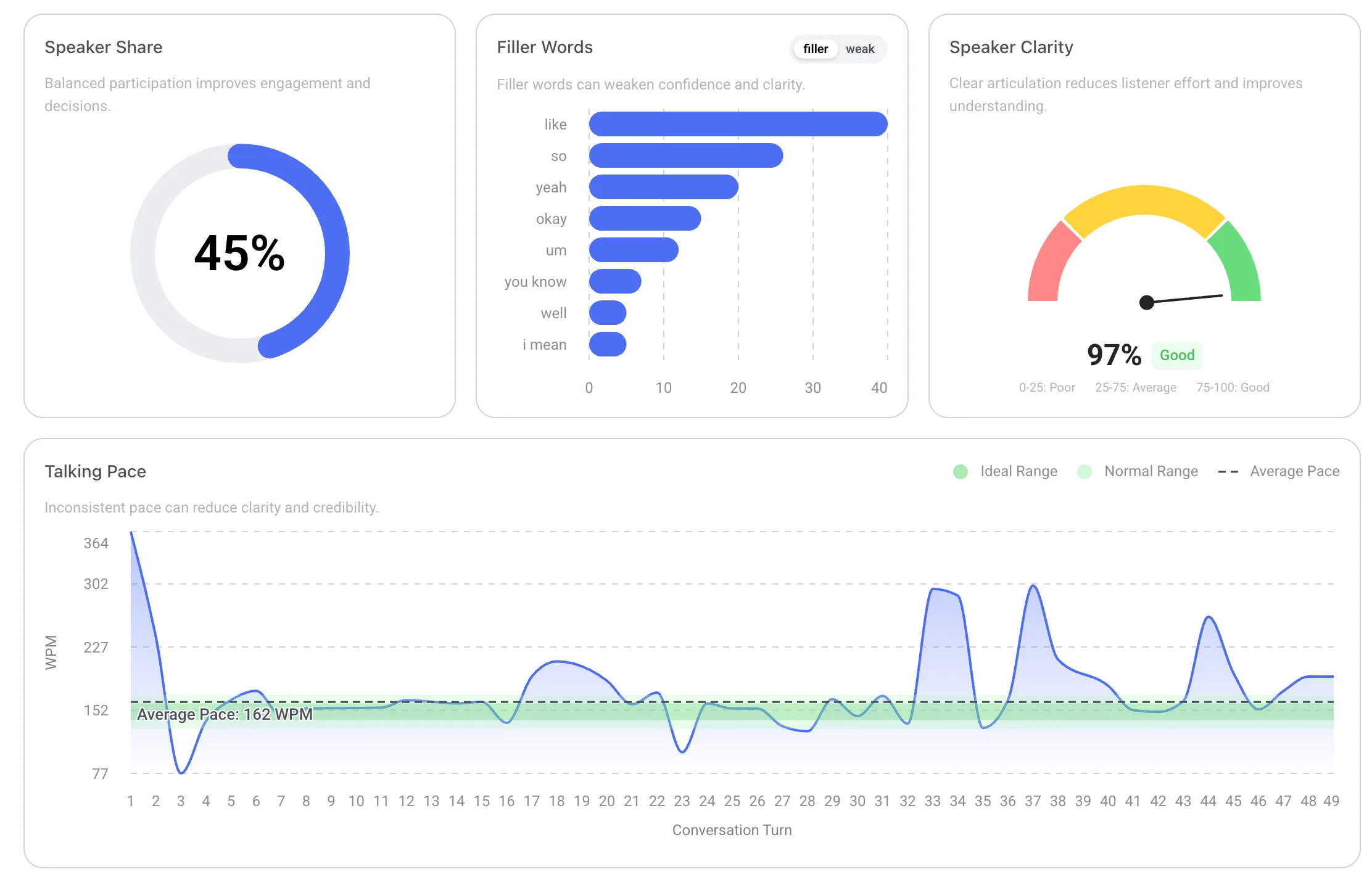This screenshot has width=1372, height=877.
Task: Switch filler words view to 'weak'
Action: click(860, 49)
